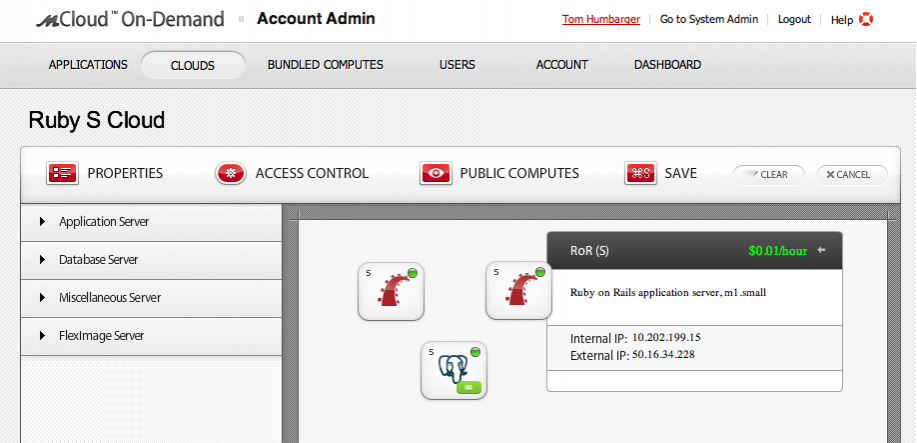Open Tom Humbarger user link

601,19
